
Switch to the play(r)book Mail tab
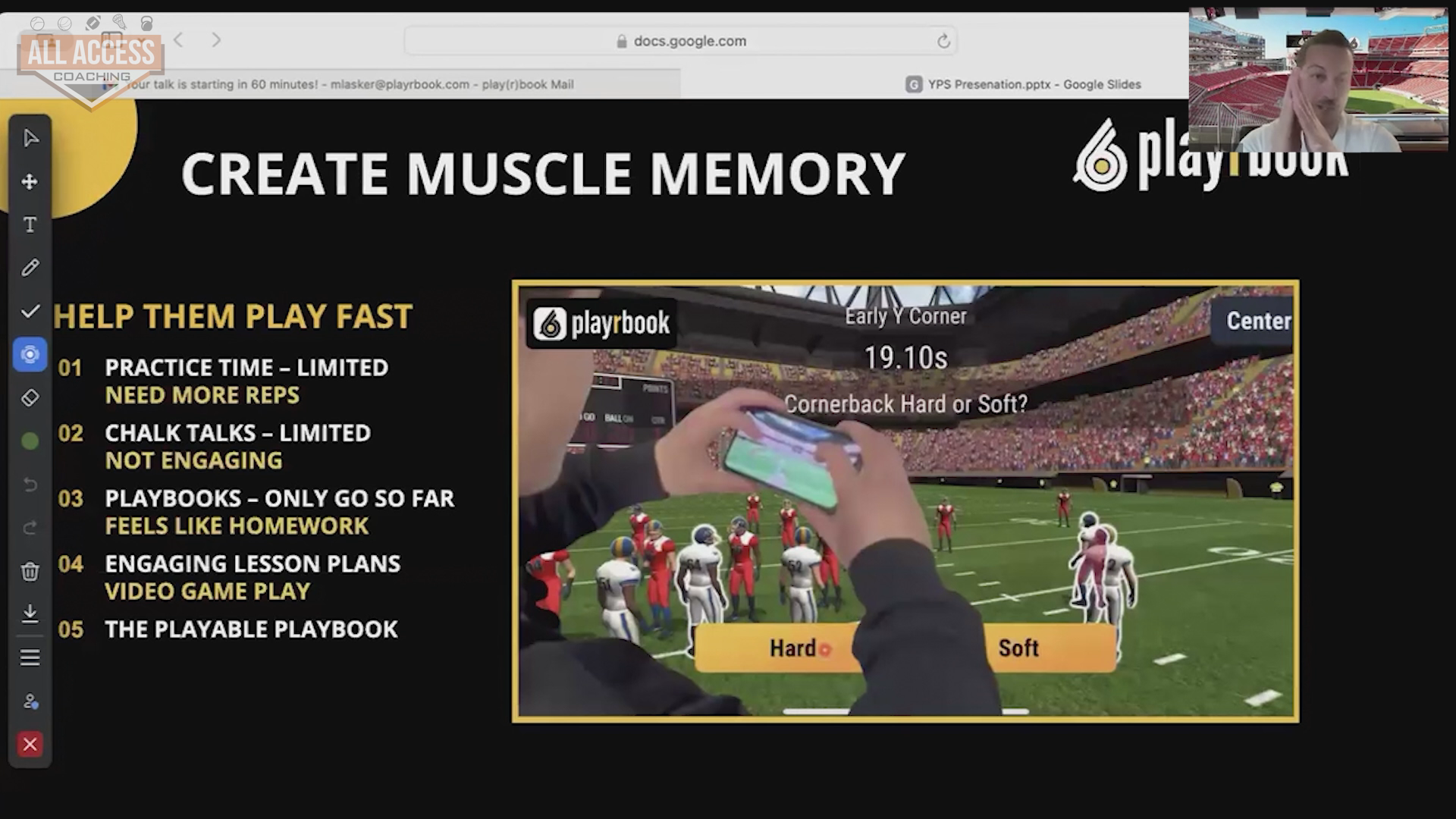coord(340,84)
